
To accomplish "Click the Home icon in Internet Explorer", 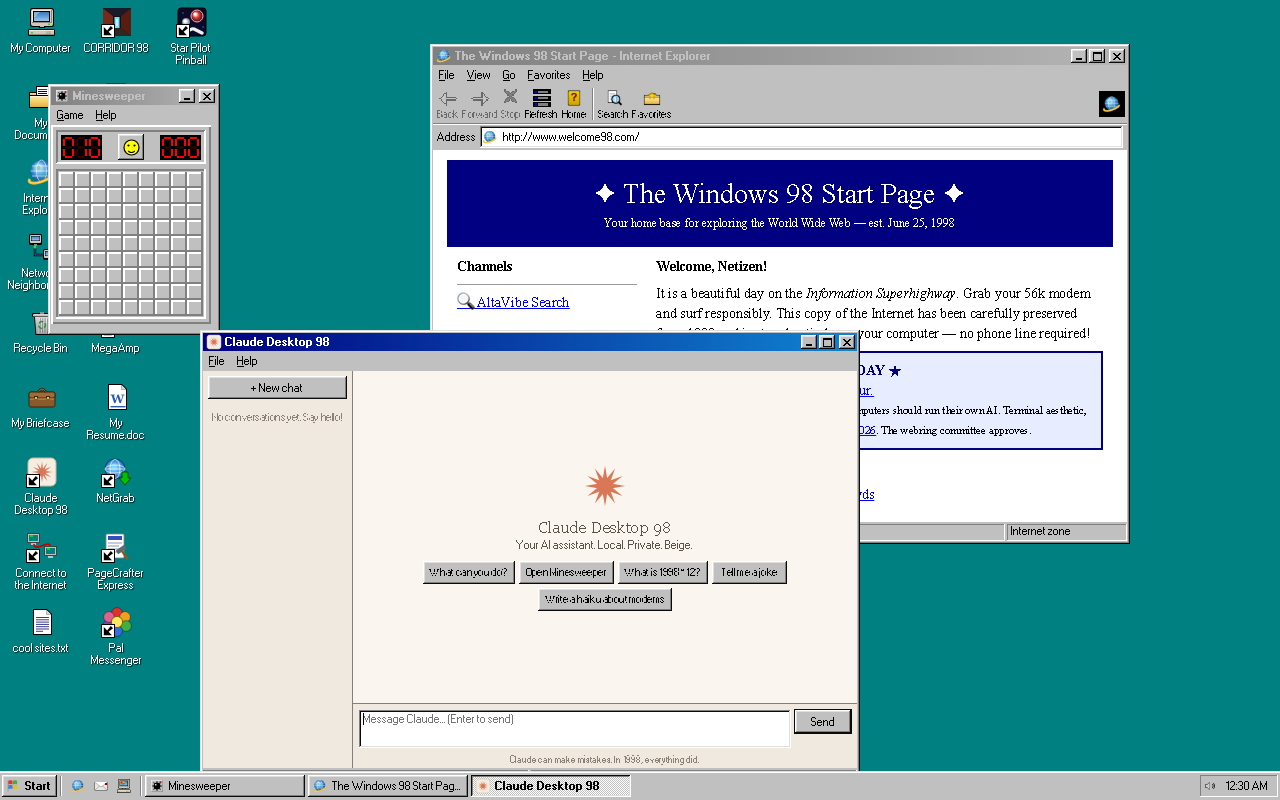I will [x=574, y=103].
